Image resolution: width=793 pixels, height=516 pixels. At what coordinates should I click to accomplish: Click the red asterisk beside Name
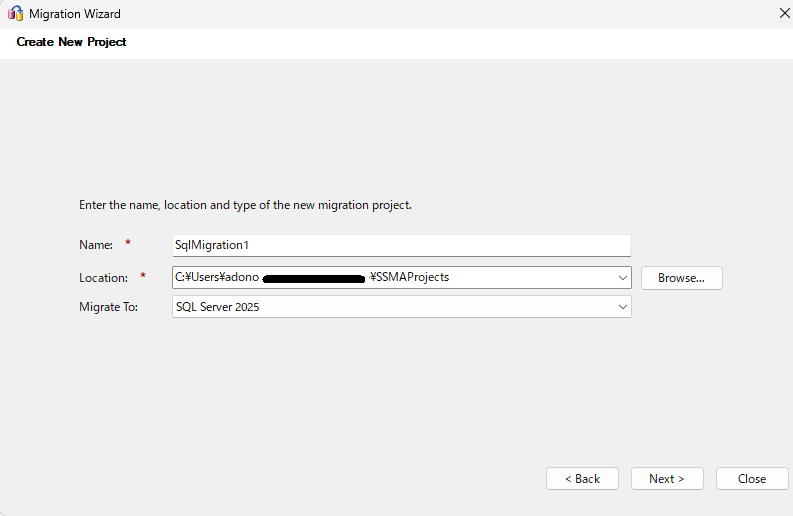(128, 244)
